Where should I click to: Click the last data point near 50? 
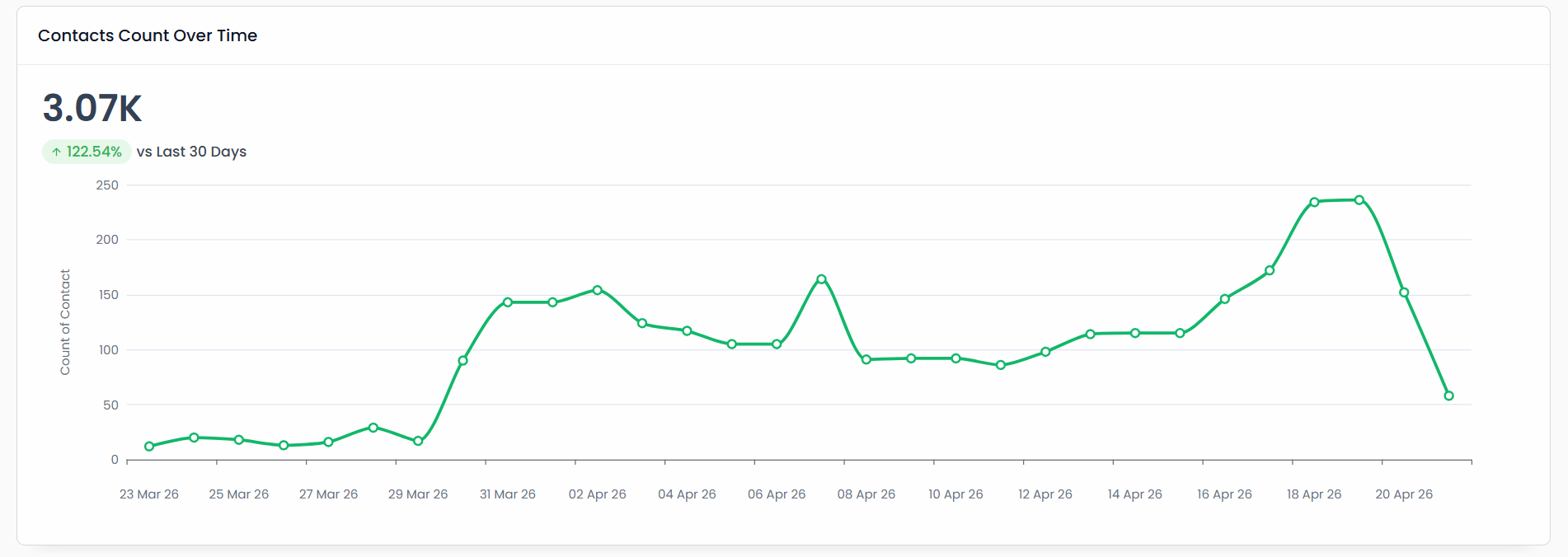(x=1448, y=396)
